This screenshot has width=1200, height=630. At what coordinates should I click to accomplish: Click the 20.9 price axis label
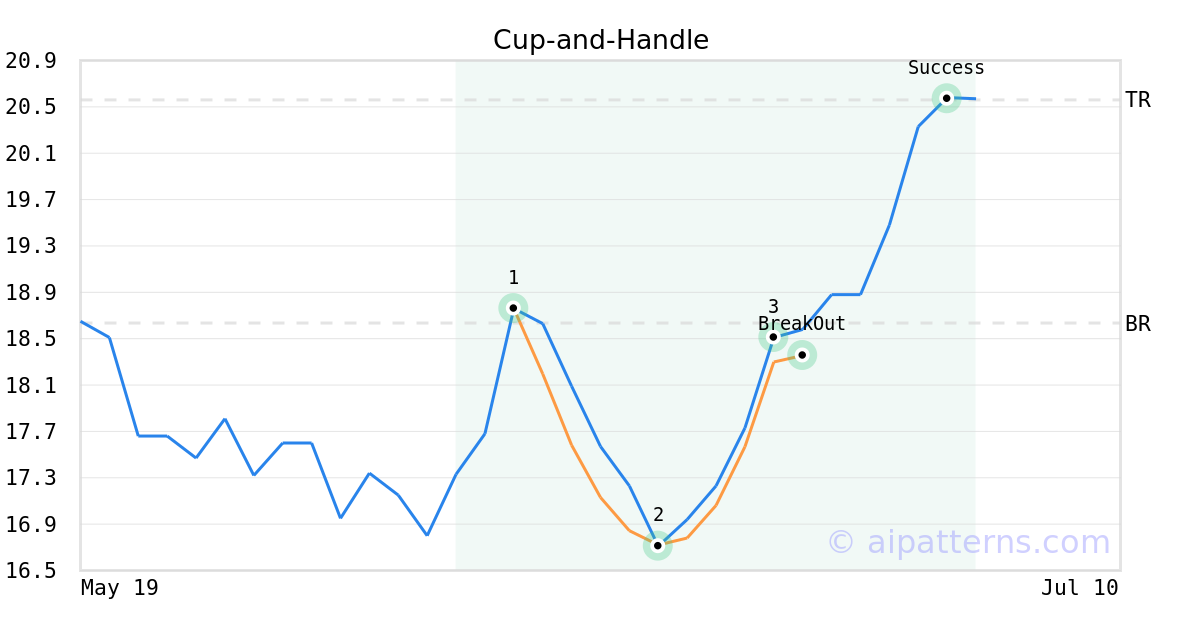click(x=31, y=61)
